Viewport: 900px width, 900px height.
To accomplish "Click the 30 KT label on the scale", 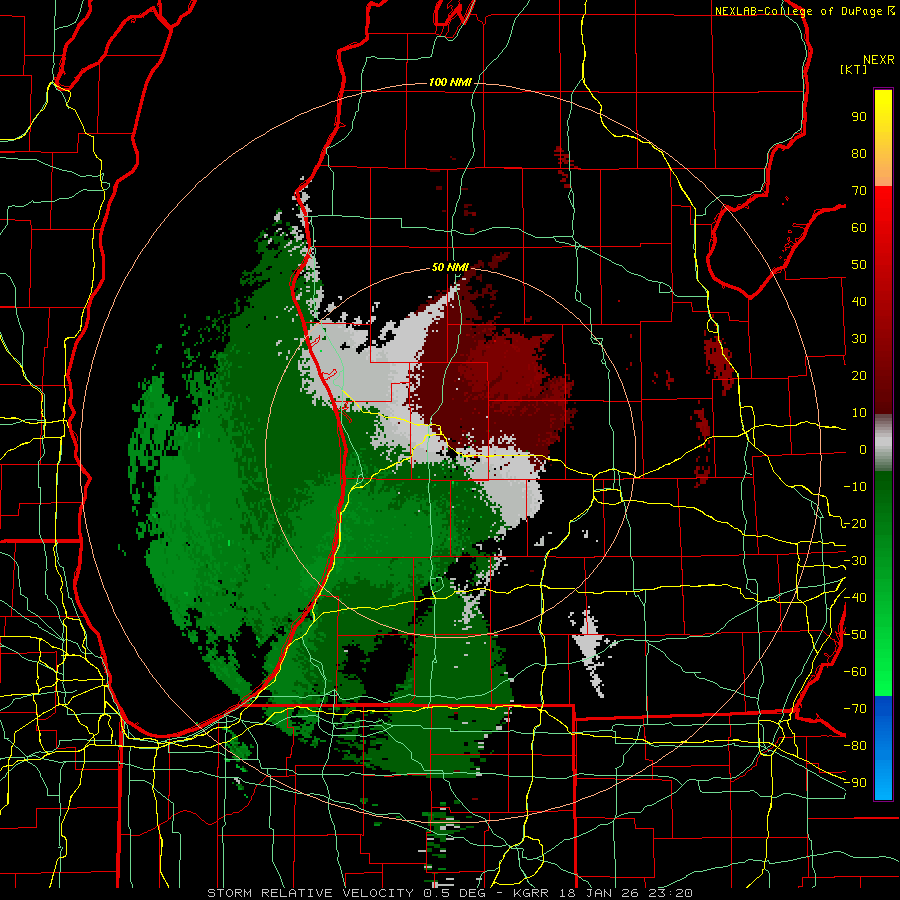I will 859,339.
